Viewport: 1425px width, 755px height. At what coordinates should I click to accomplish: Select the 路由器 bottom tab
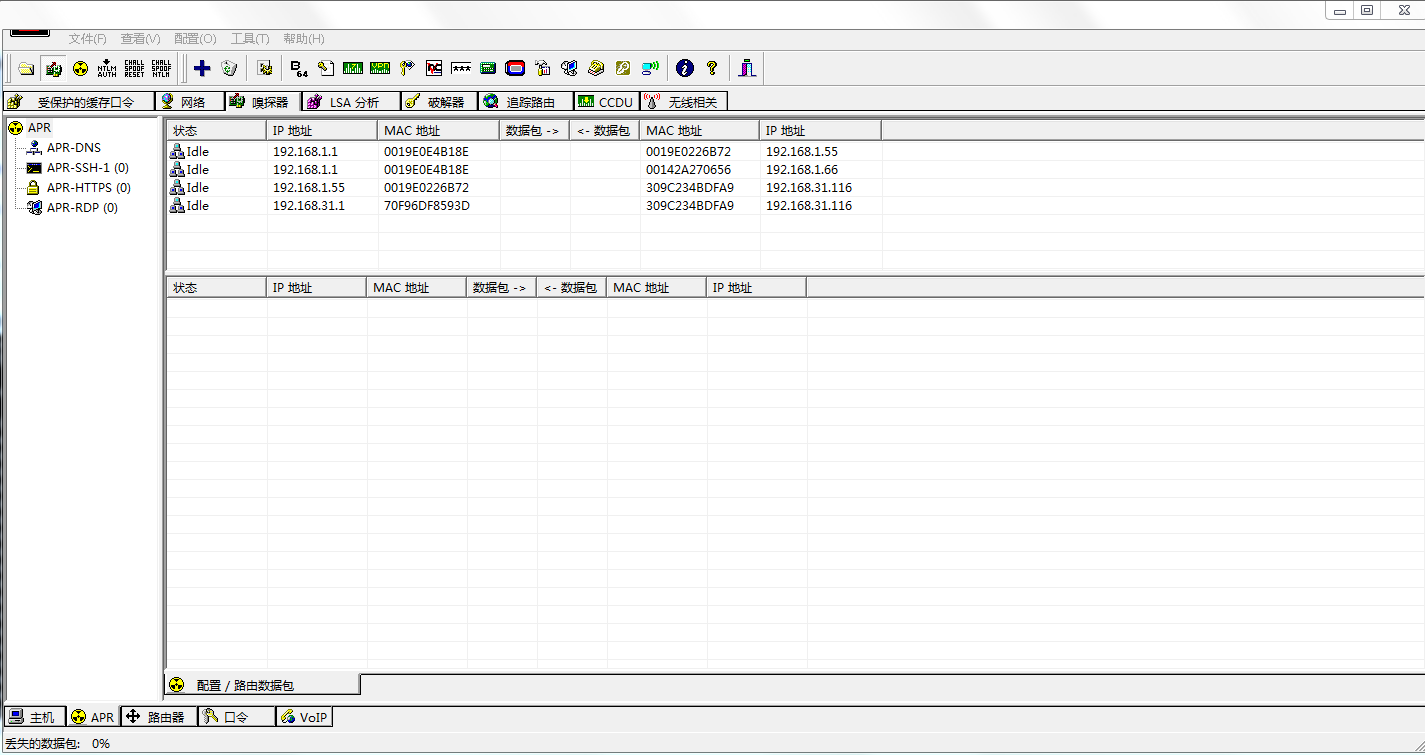pyautogui.click(x=158, y=717)
